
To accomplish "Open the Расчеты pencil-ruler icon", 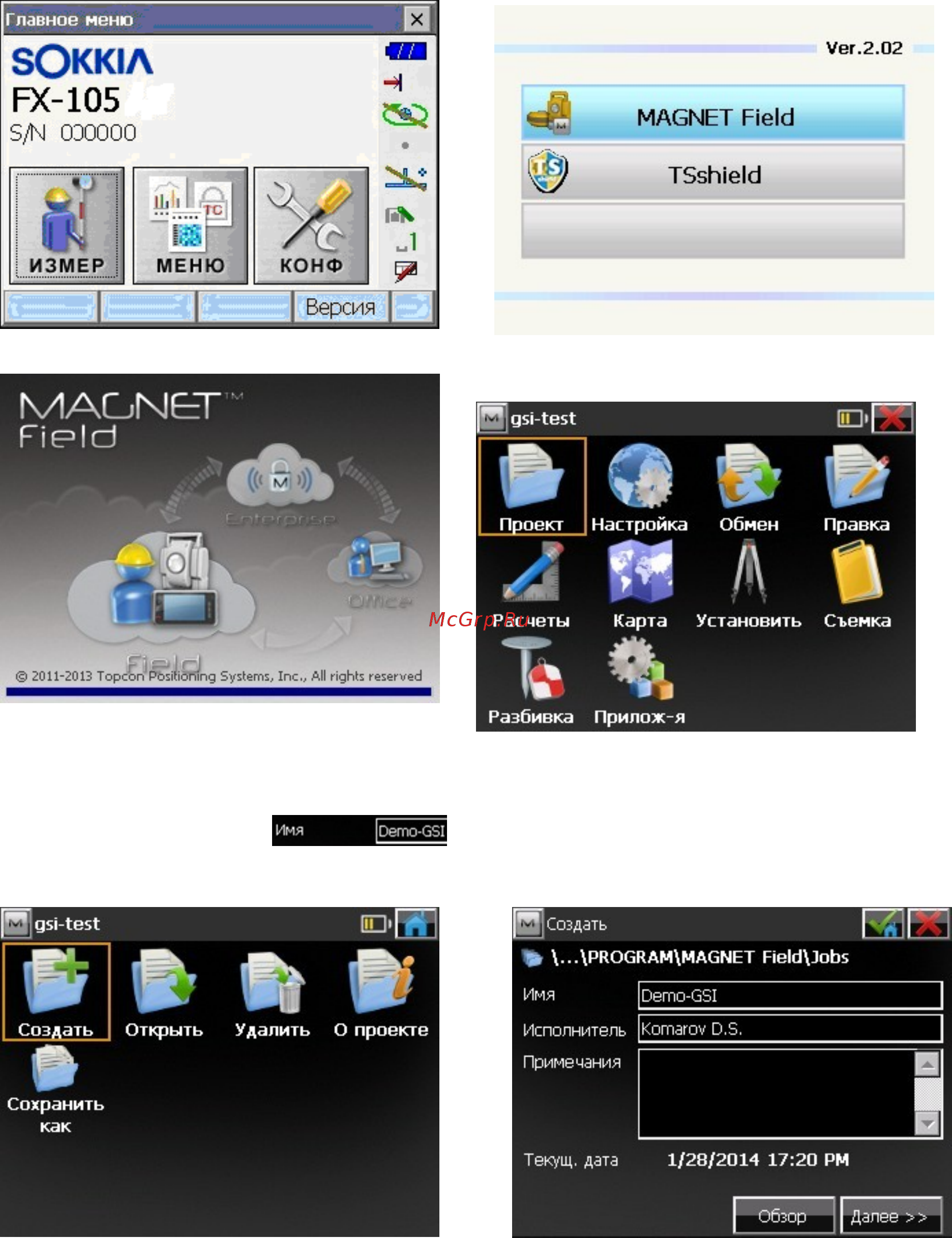I will point(531,584).
